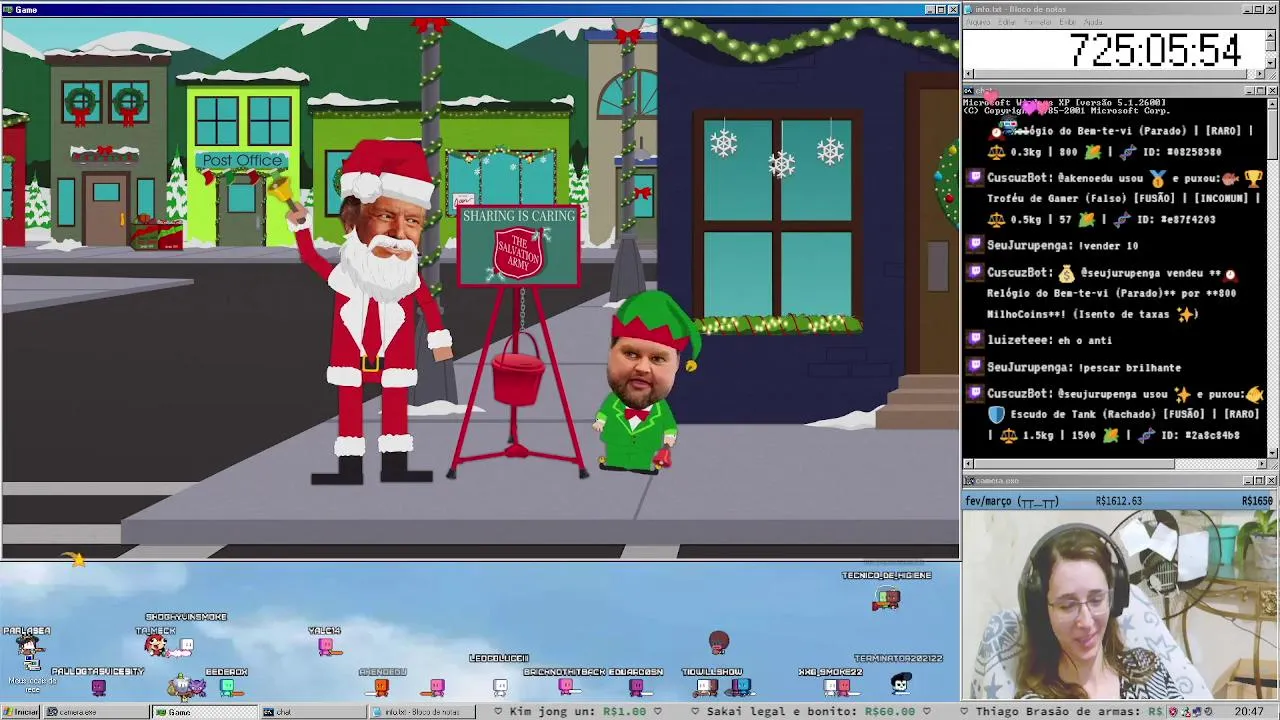1280x720 pixels.
Task: Click the LEOCOLUCCII white avatar
Action: pyautogui.click(x=500, y=687)
